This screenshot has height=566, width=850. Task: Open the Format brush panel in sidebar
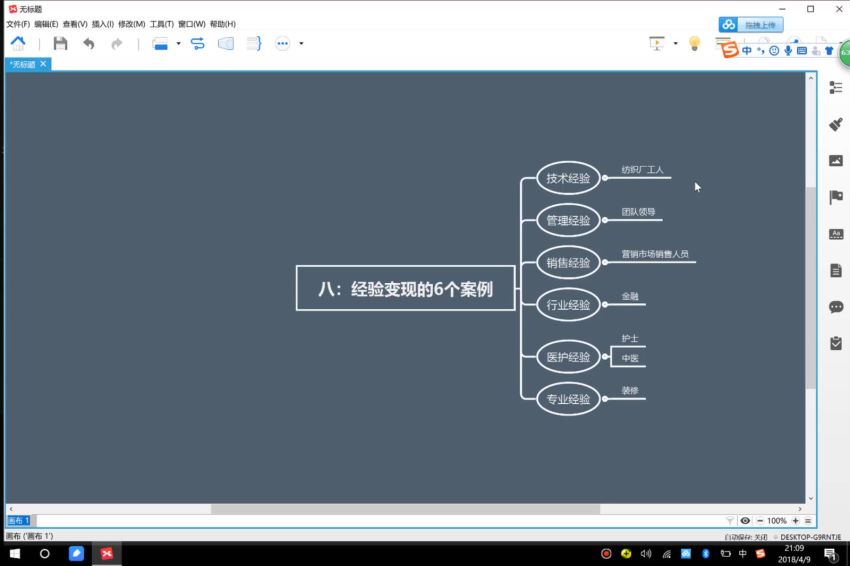tap(836, 124)
